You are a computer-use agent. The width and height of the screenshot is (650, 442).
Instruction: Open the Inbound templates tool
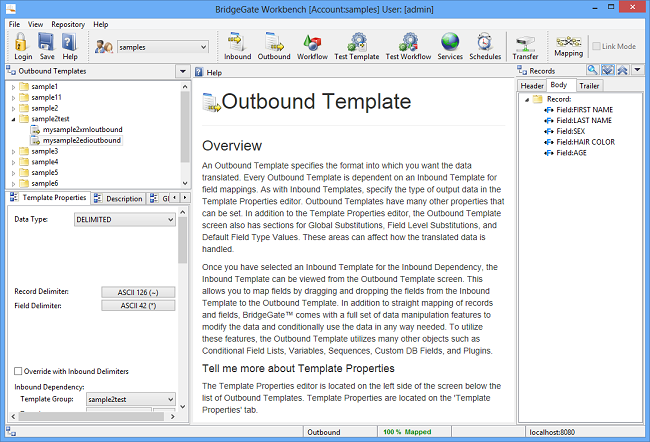237,46
